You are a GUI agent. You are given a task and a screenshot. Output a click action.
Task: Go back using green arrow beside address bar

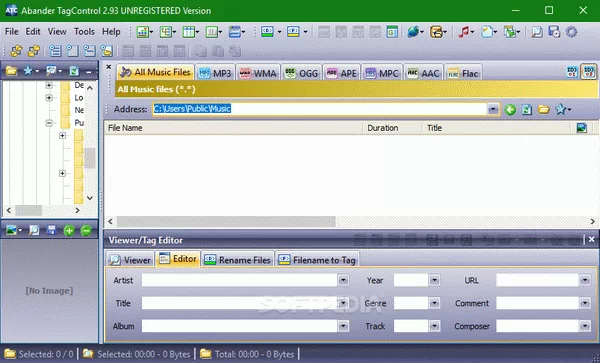click(x=510, y=110)
